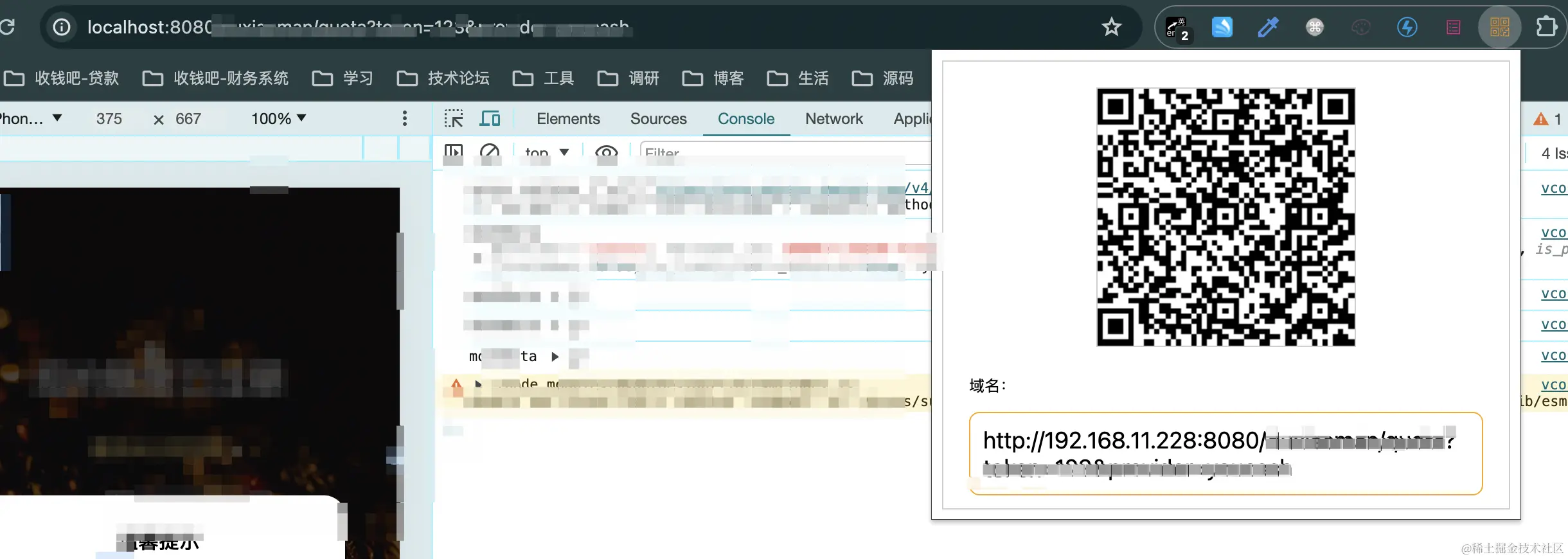Open site information icon in address bar
This screenshot has height=559, width=1568.
click(x=62, y=27)
